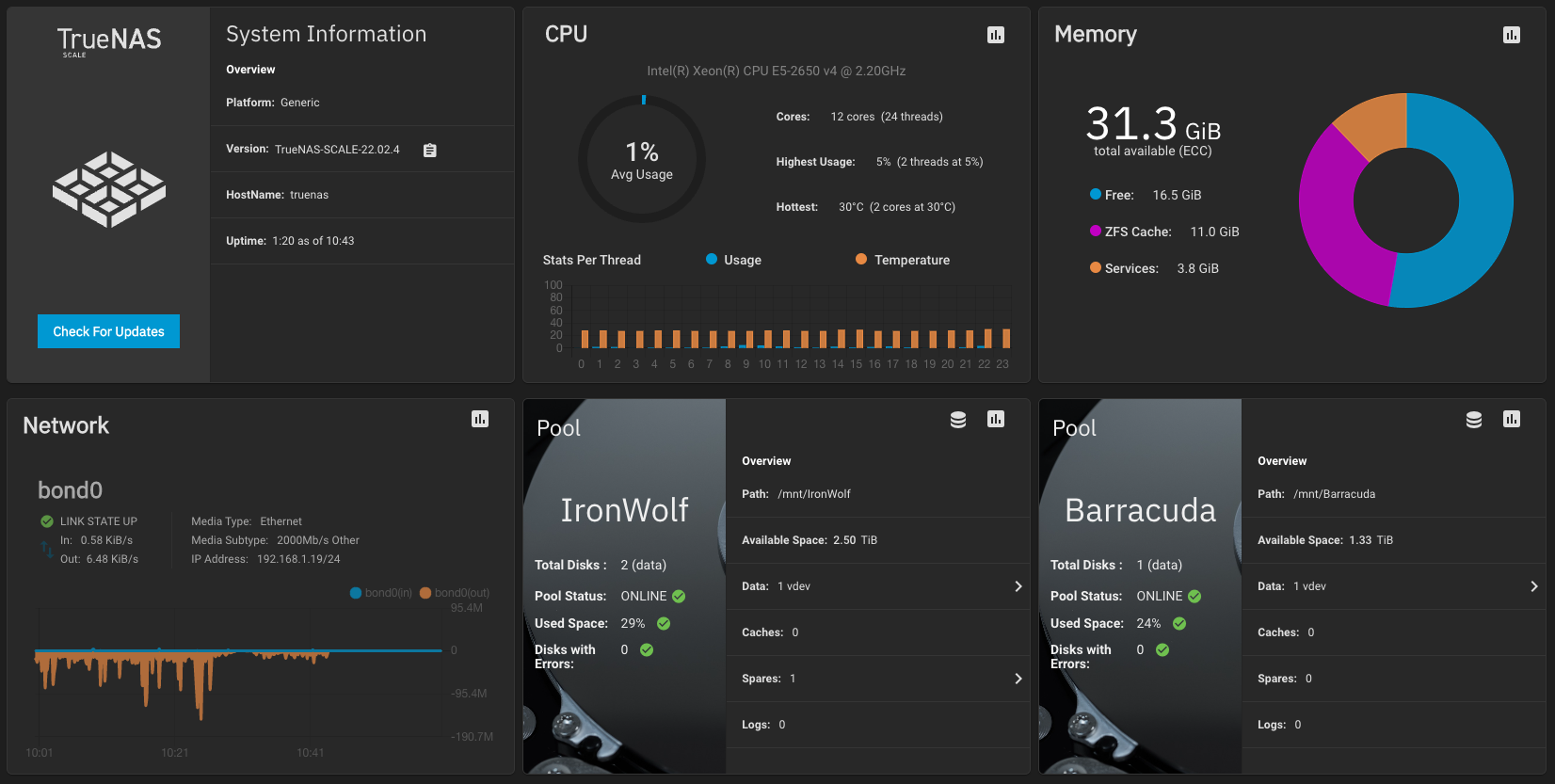Screen dimensions: 1555x784
Task: Click the blue Free memory legend swatch
Action: 1095,195
